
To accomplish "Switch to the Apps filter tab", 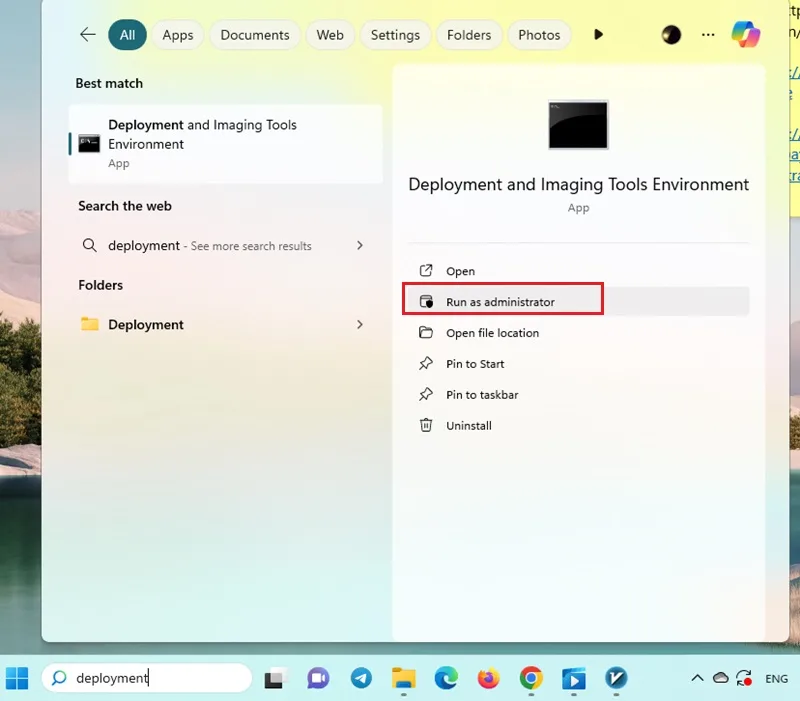I will [178, 35].
